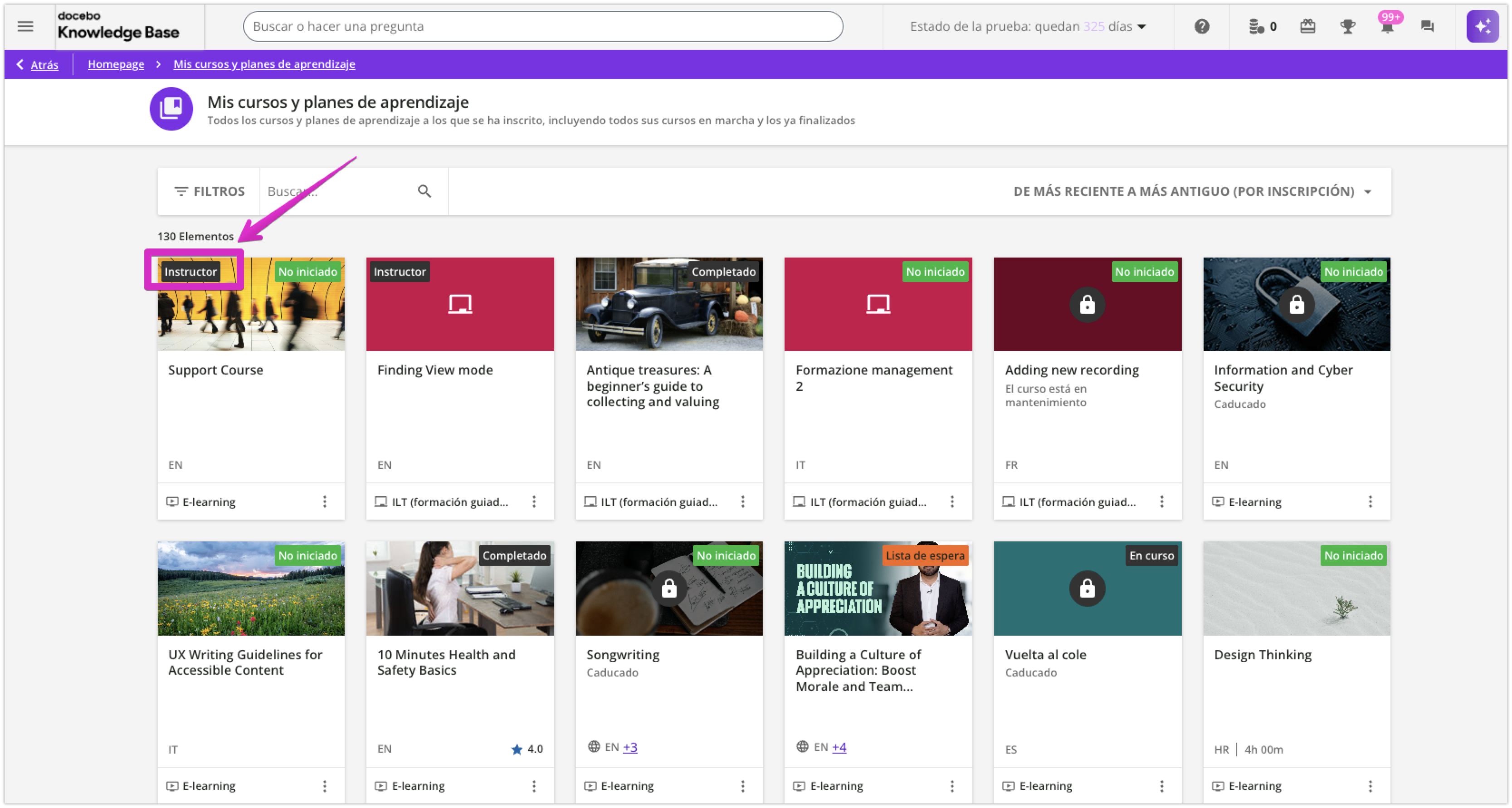Viewport: 1512px width, 808px height.
Task: Navigate to Homepage breadcrumb
Action: click(116, 64)
